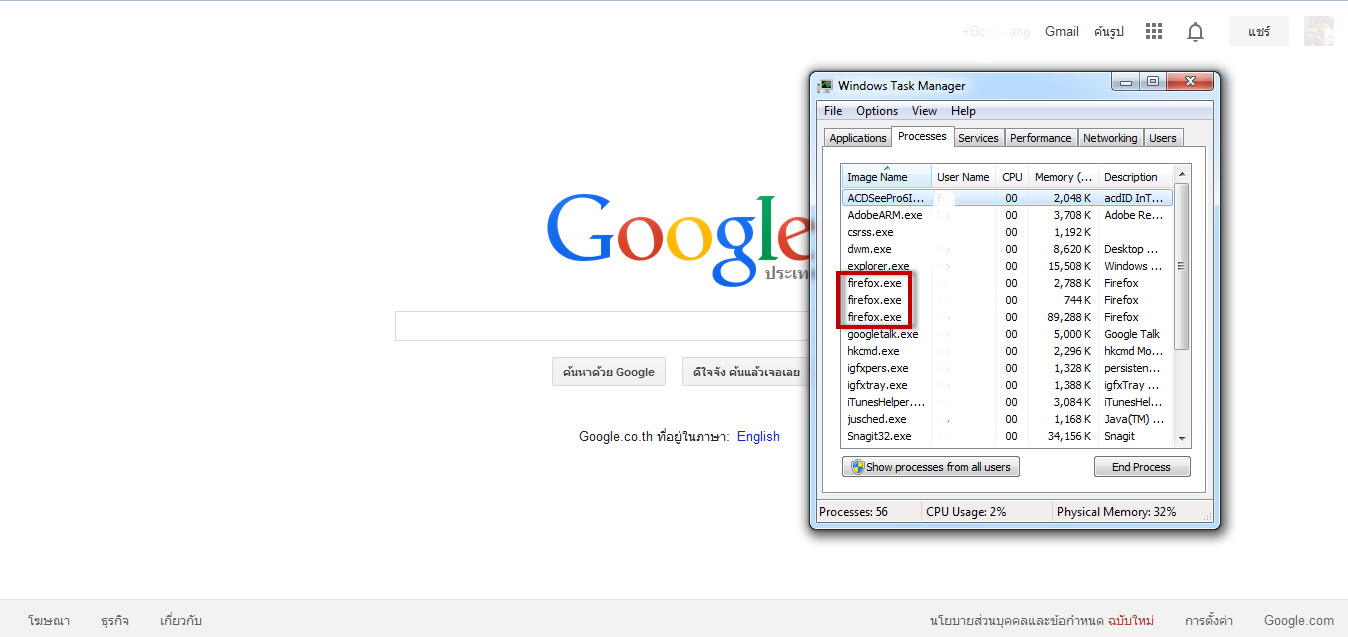The width and height of the screenshot is (1348, 637).
Task: Select the igfxpers.exe process row
Action: [x=1007, y=368]
